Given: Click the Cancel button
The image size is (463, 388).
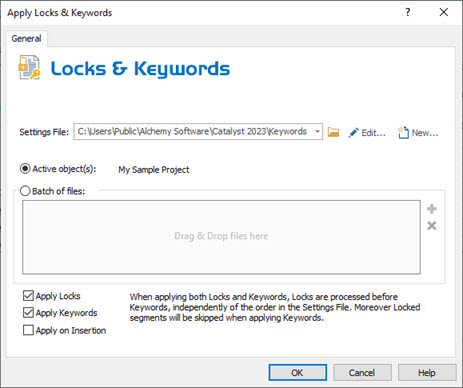Looking at the screenshot, I should coord(362,372).
